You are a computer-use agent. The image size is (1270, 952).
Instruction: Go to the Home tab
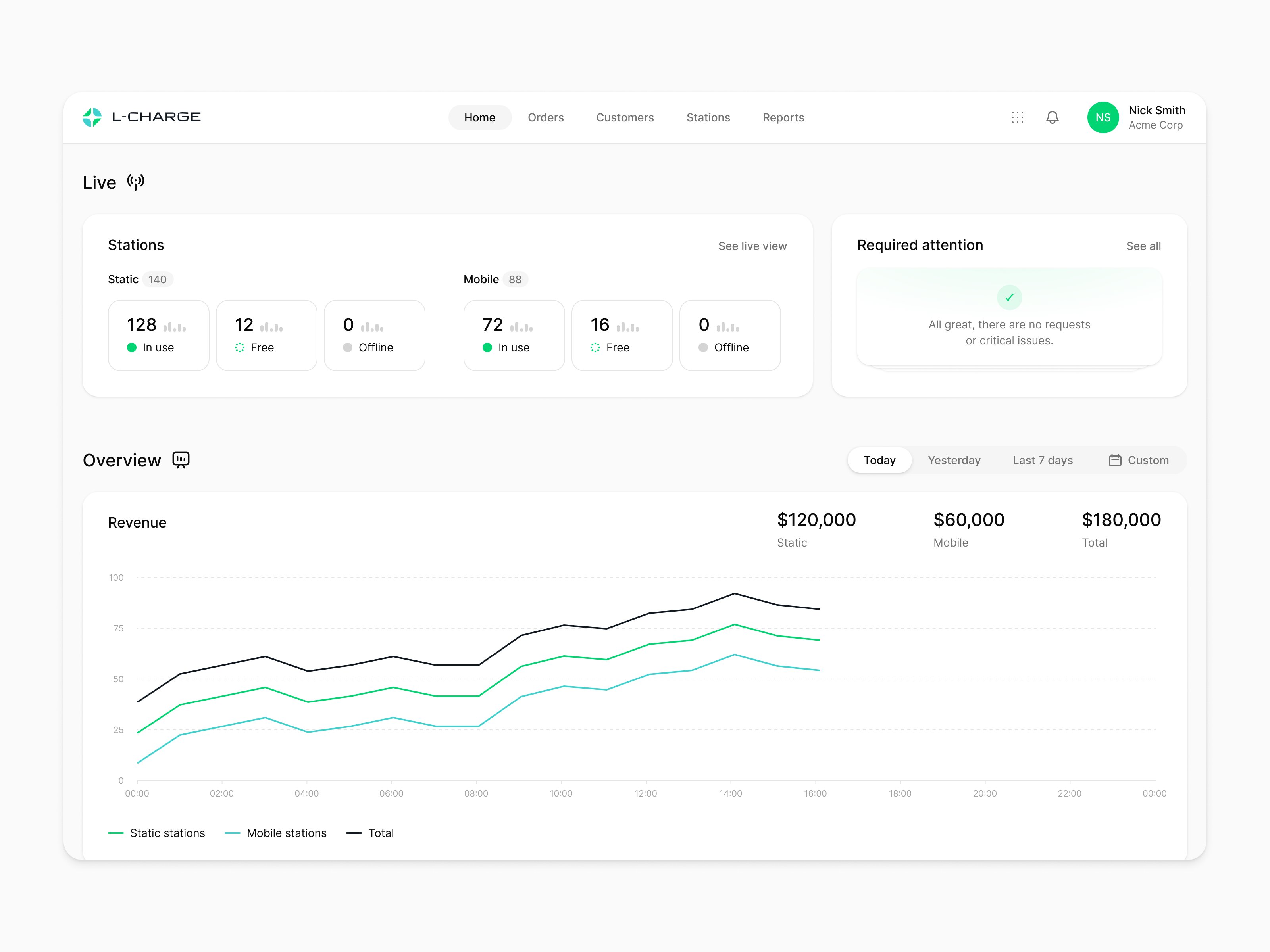pos(480,118)
